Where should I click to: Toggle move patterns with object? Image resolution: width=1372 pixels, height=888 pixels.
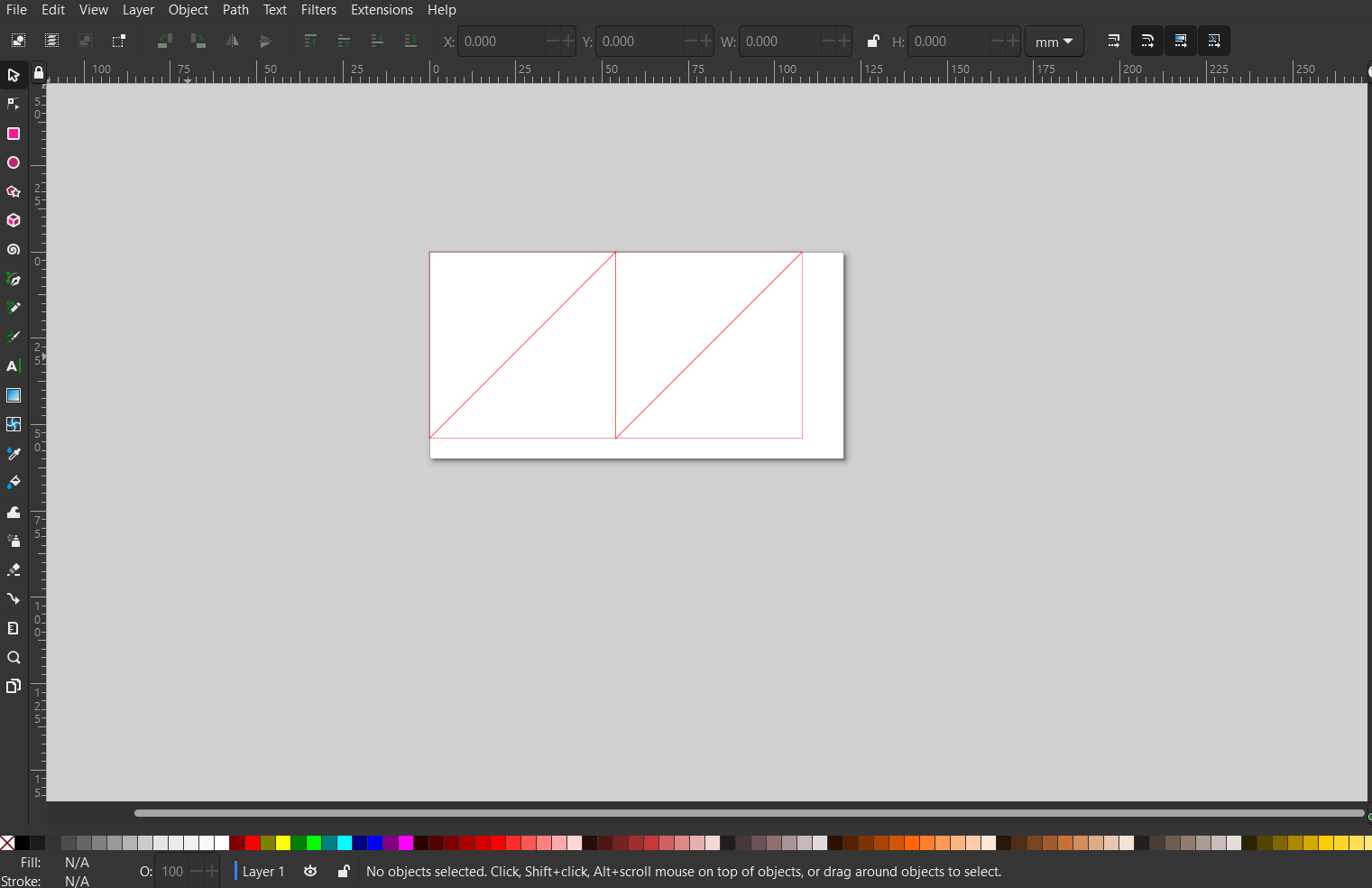(x=1214, y=41)
